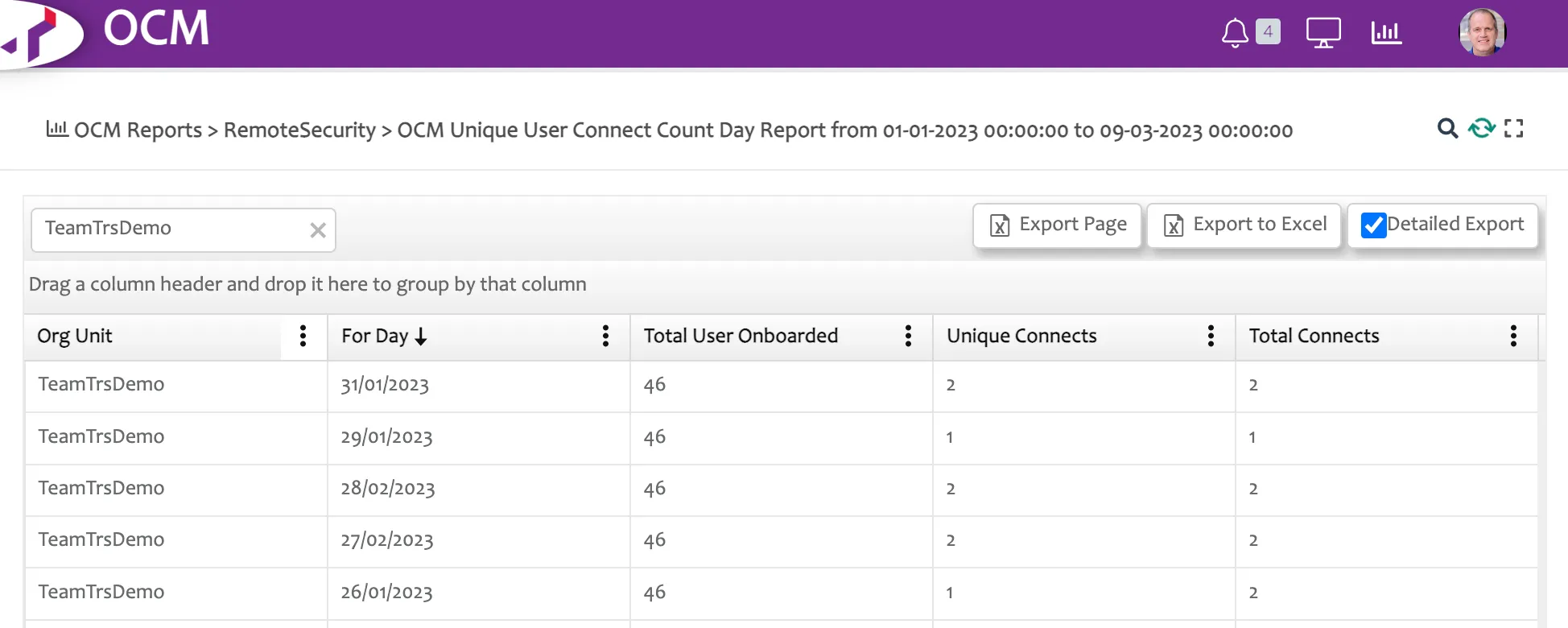Select date cell 29/01/2023
Viewport: 1568px width, 628px height.
coord(386,437)
